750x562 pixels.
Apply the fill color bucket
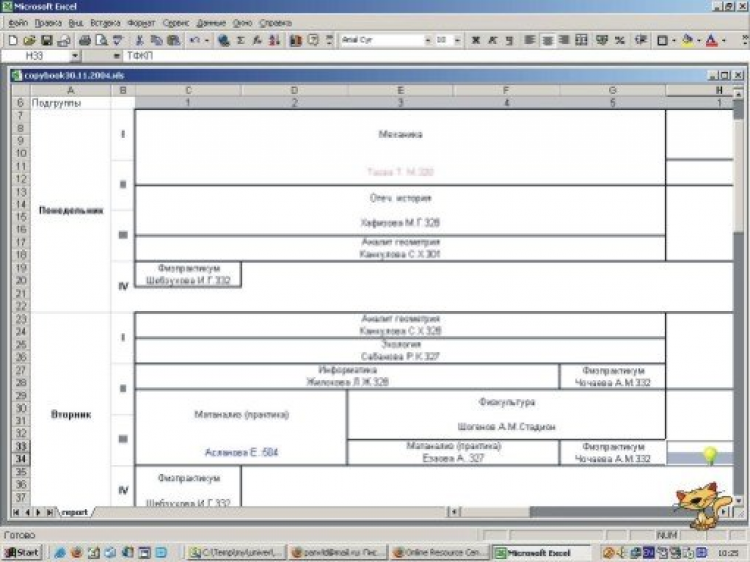(x=687, y=41)
